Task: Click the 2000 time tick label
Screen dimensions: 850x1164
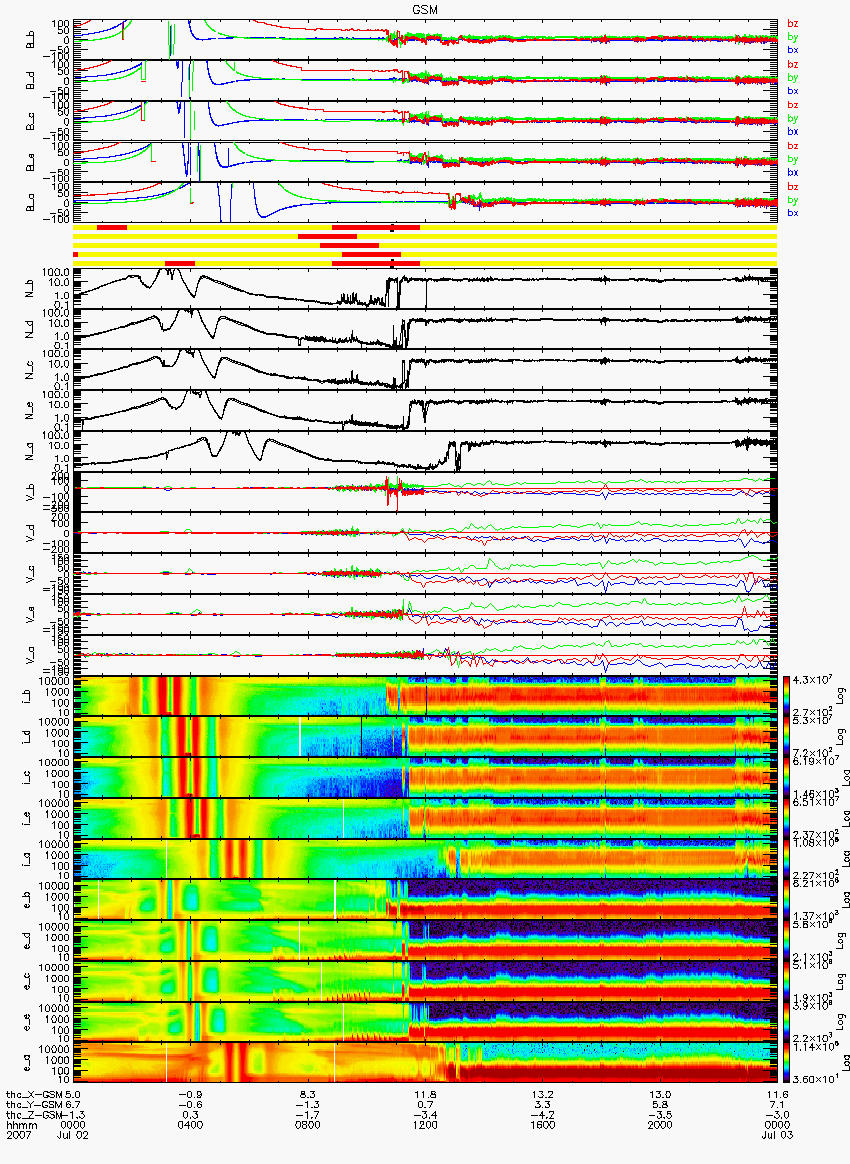Action: point(660,1125)
